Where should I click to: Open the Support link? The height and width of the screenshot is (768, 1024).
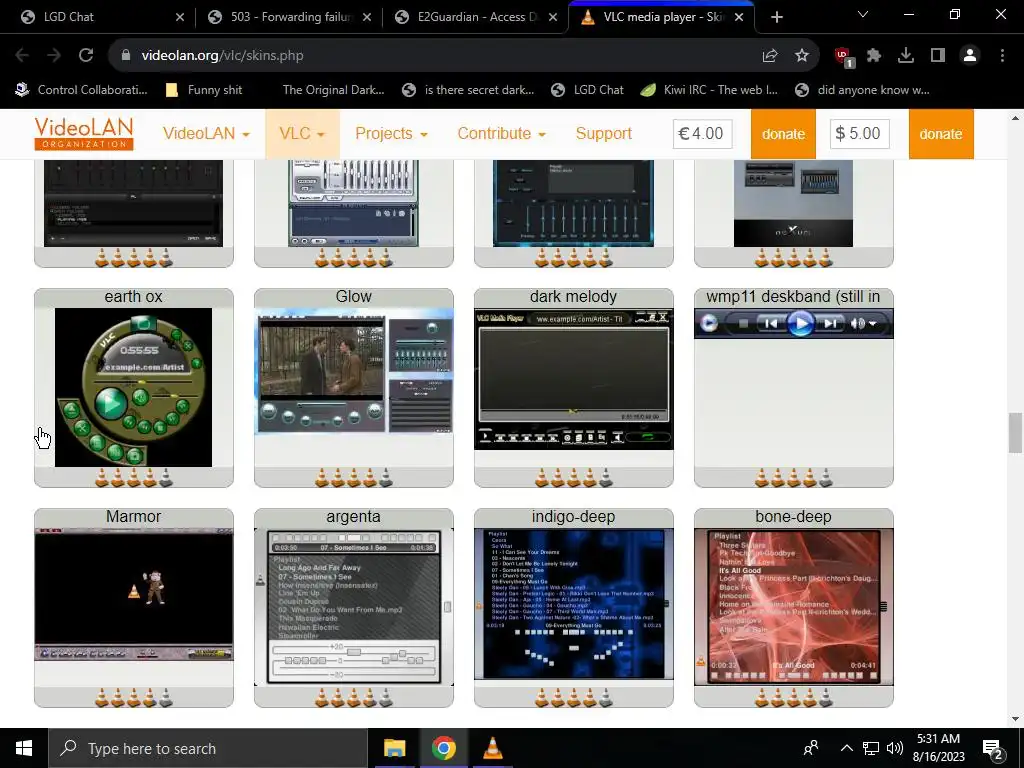pos(603,133)
